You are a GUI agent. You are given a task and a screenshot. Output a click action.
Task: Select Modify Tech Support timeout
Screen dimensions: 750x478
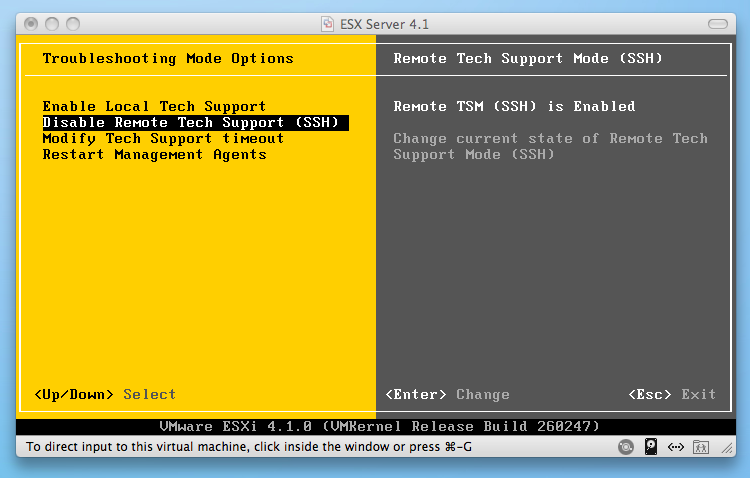(x=163, y=139)
